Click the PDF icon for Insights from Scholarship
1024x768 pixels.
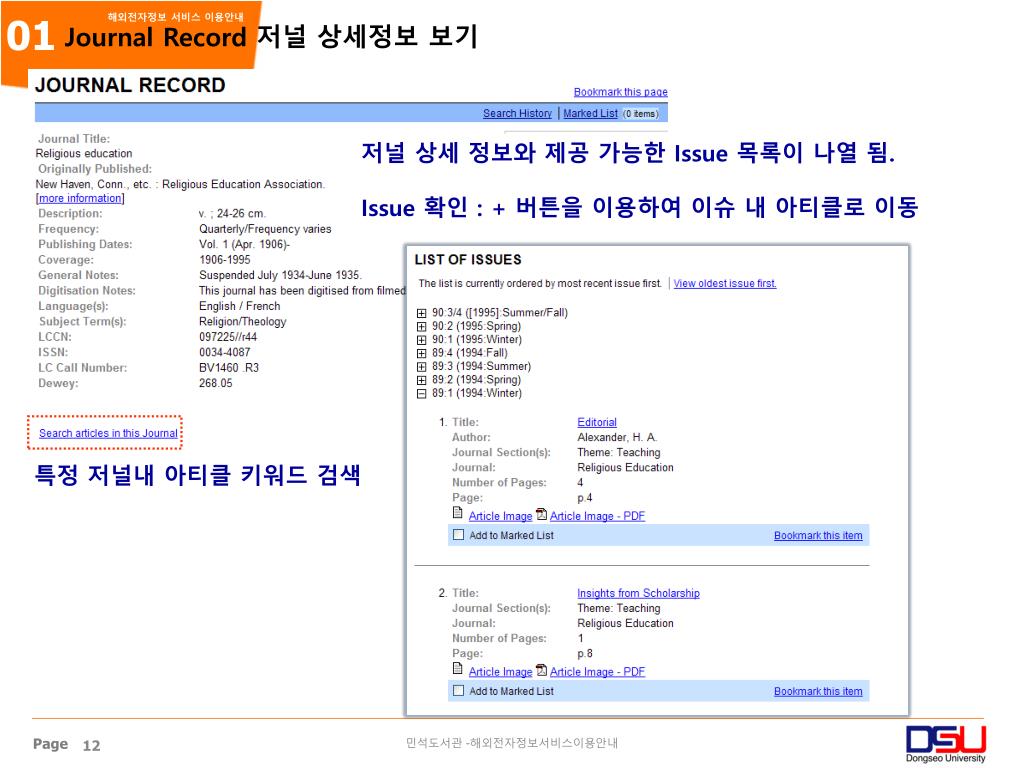click(541, 670)
